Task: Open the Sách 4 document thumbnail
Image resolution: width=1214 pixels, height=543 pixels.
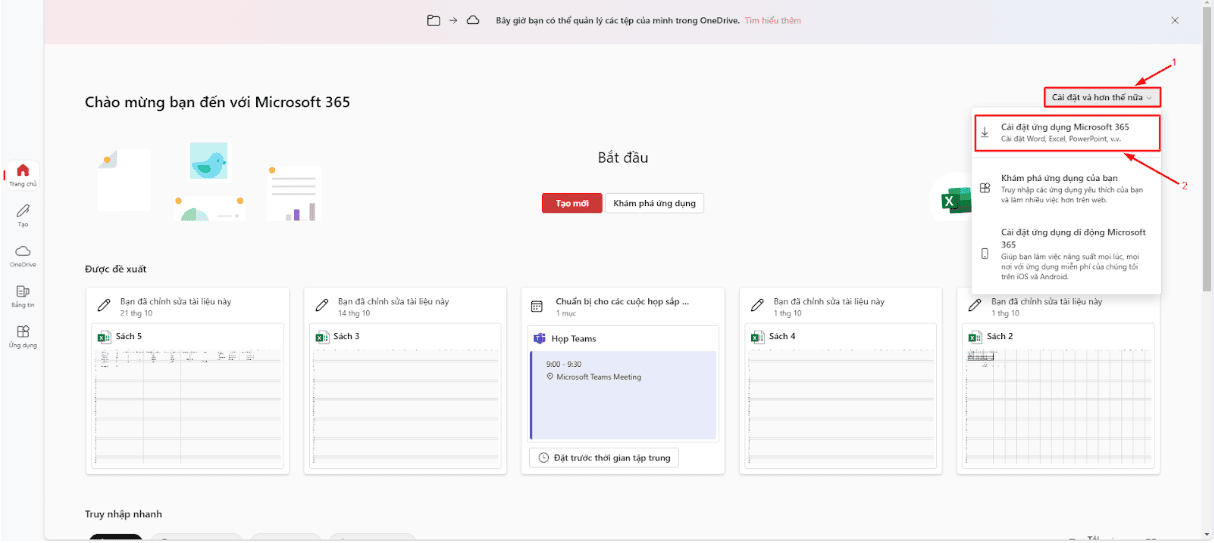Action: 840,396
